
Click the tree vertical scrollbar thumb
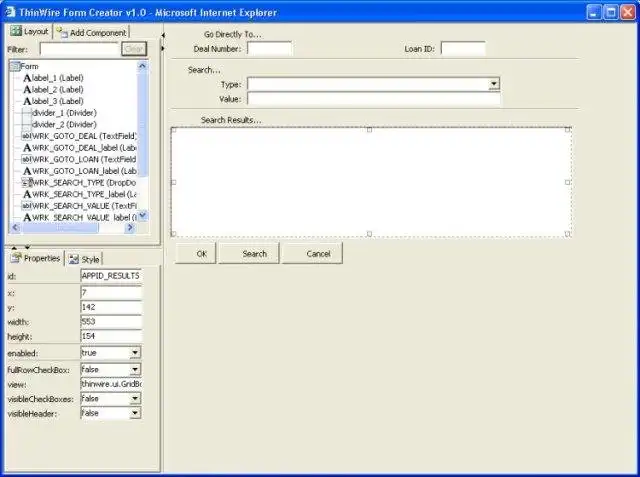pyautogui.click(x=142, y=122)
